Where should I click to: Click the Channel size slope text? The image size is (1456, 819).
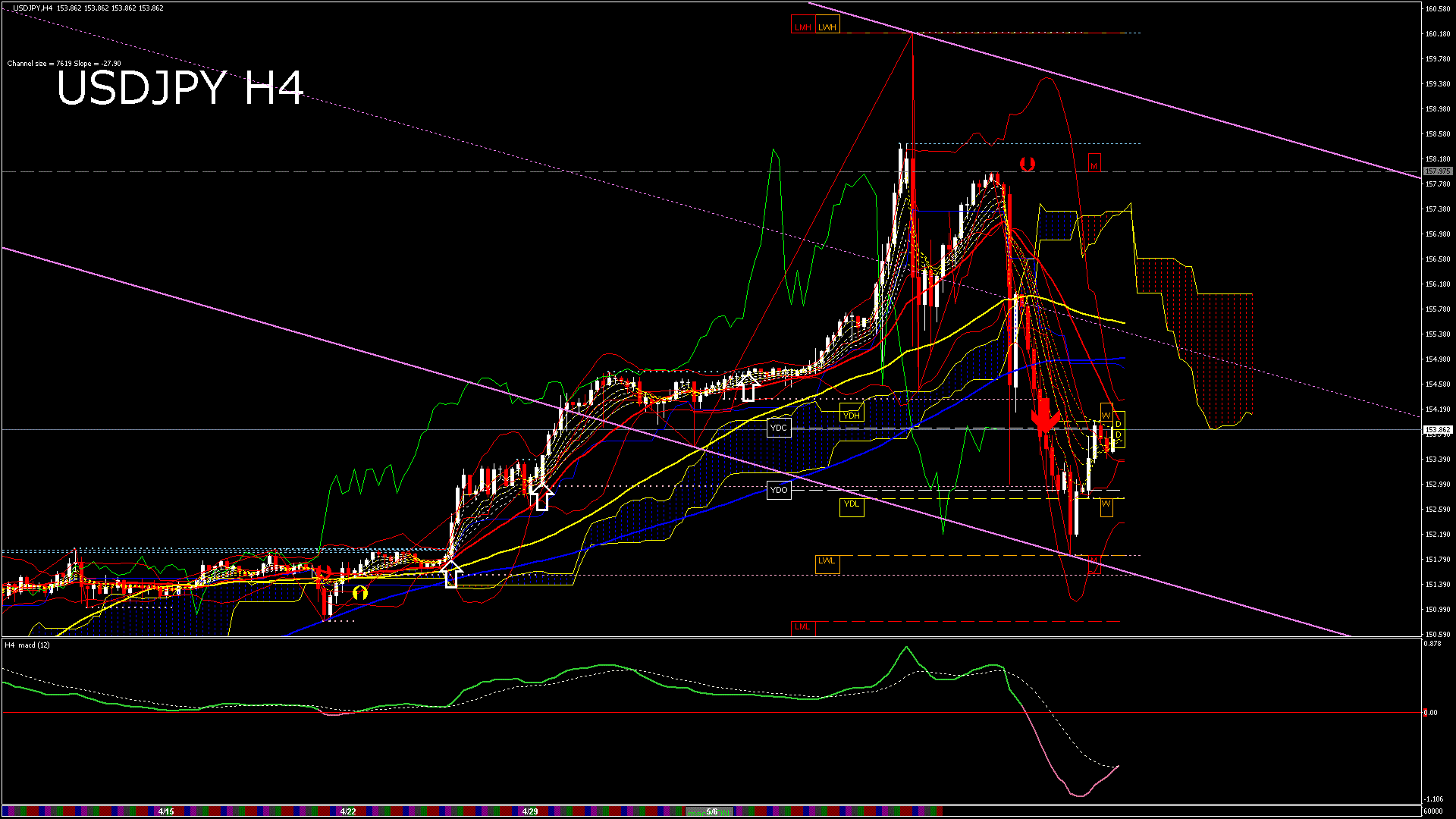64,64
